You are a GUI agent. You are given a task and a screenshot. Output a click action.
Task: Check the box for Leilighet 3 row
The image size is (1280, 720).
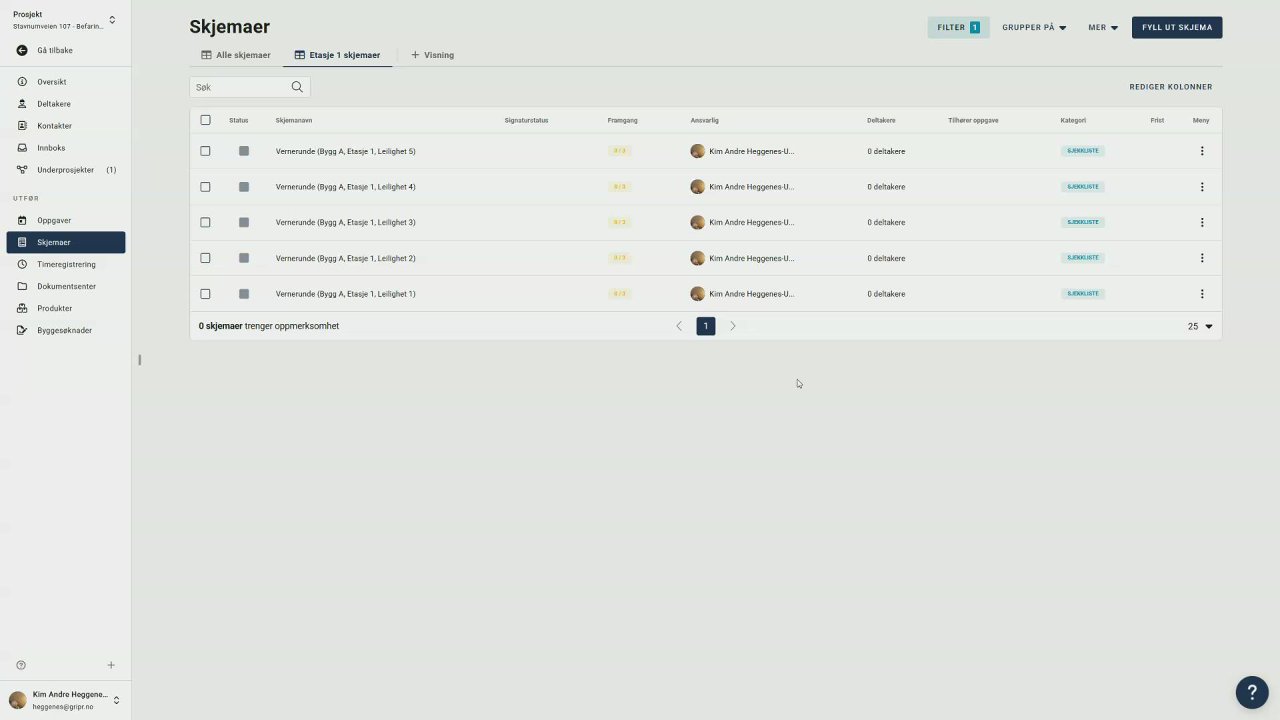pos(205,222)
